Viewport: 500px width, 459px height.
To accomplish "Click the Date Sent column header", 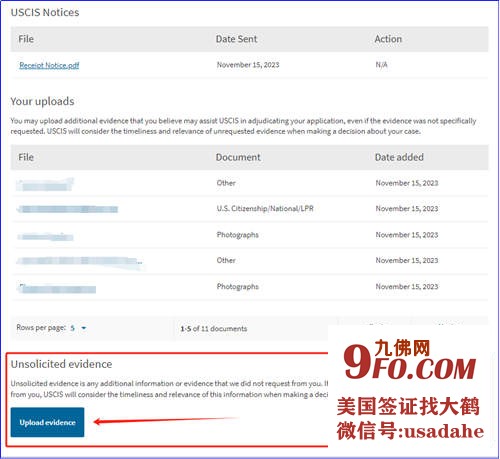I will 236,39.
